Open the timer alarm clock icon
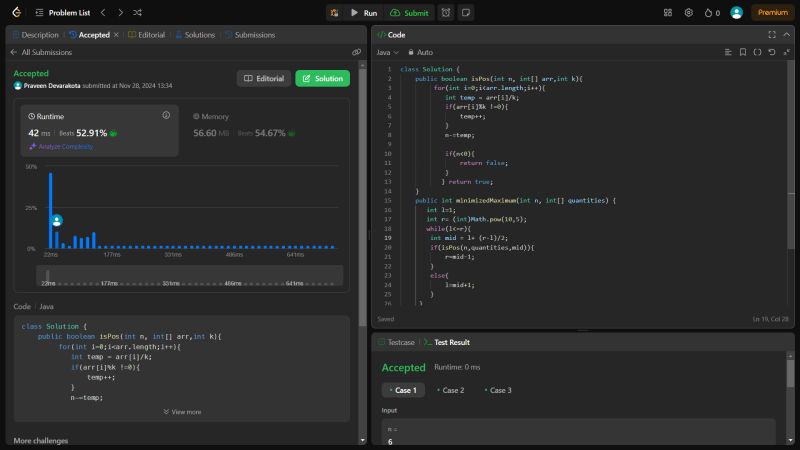This screenshot has width=800, height=450. [444, 13]
